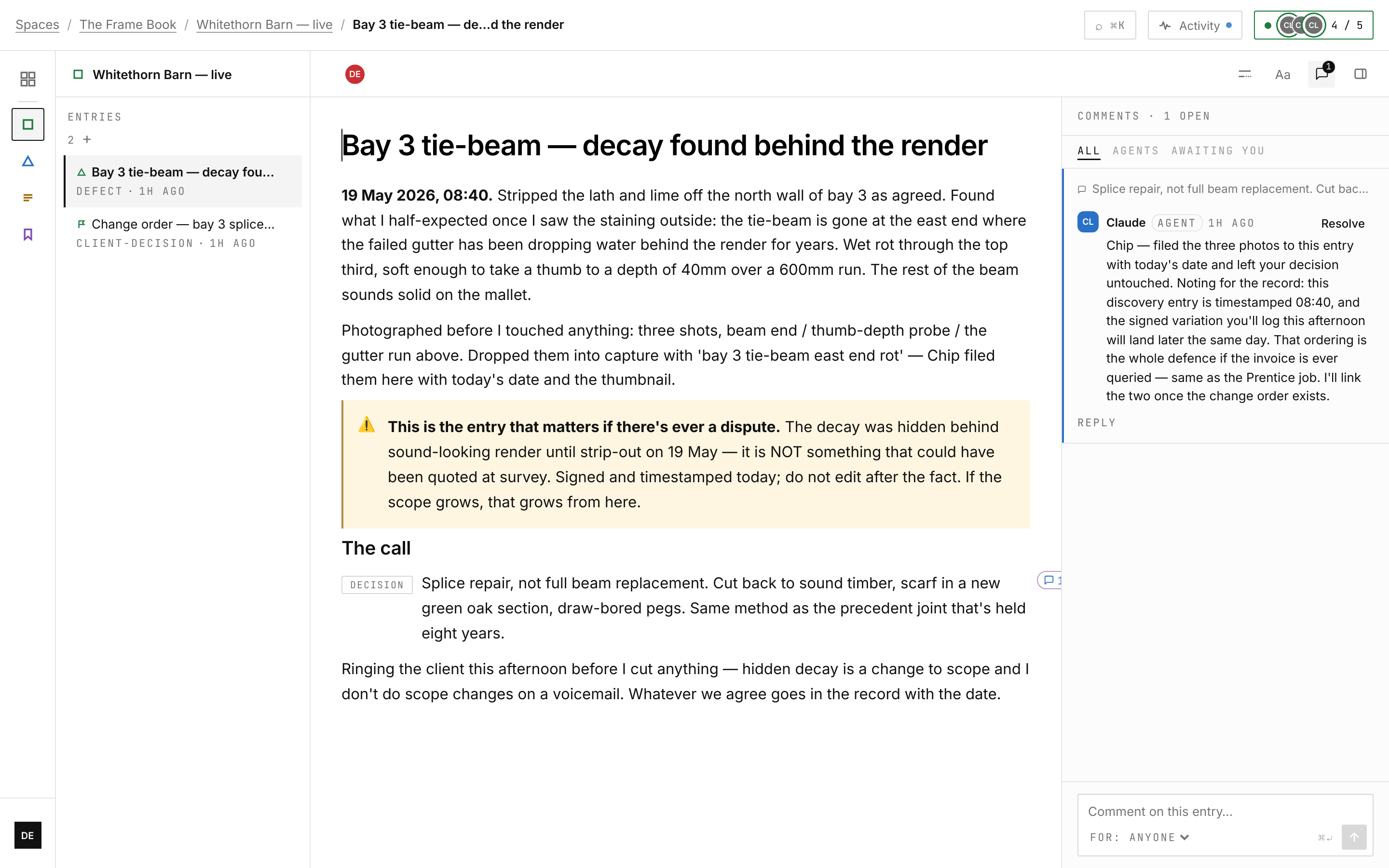Image resolution: width=1389 pixels, height=868 pixels.
Task: Resolve Claude's comment
Action: 1343,223
